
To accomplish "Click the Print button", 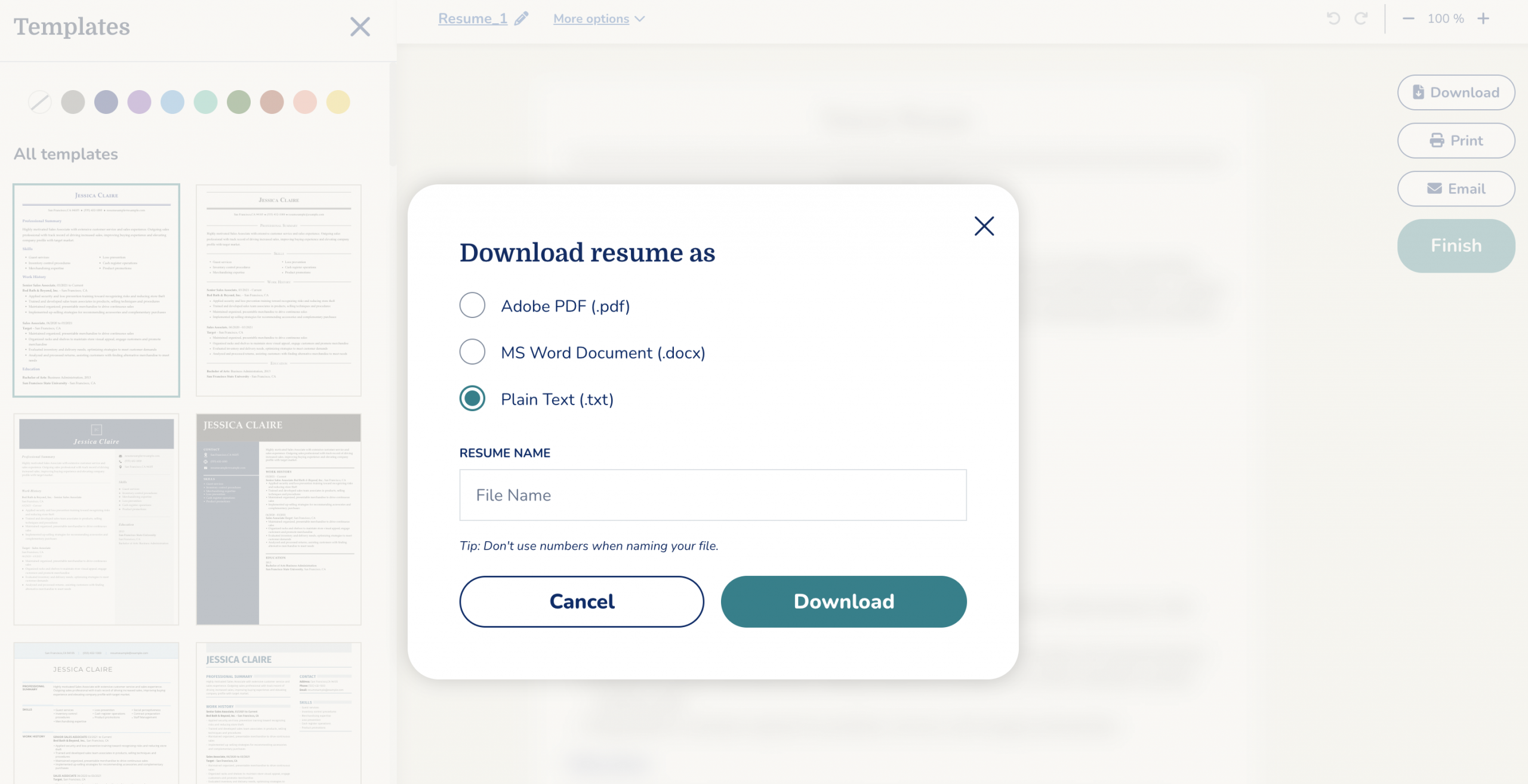I will coord(1456,141).
